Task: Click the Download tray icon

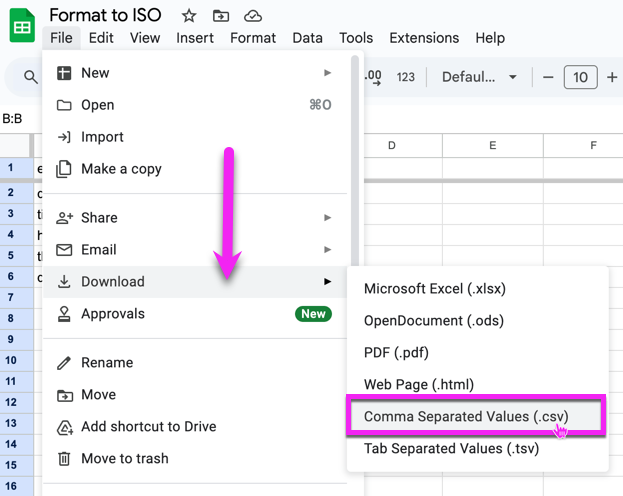Action: (64, 281)
